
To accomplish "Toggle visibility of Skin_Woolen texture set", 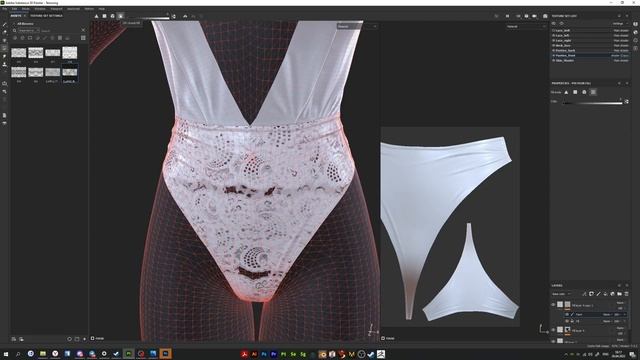I will click(553, 60).
